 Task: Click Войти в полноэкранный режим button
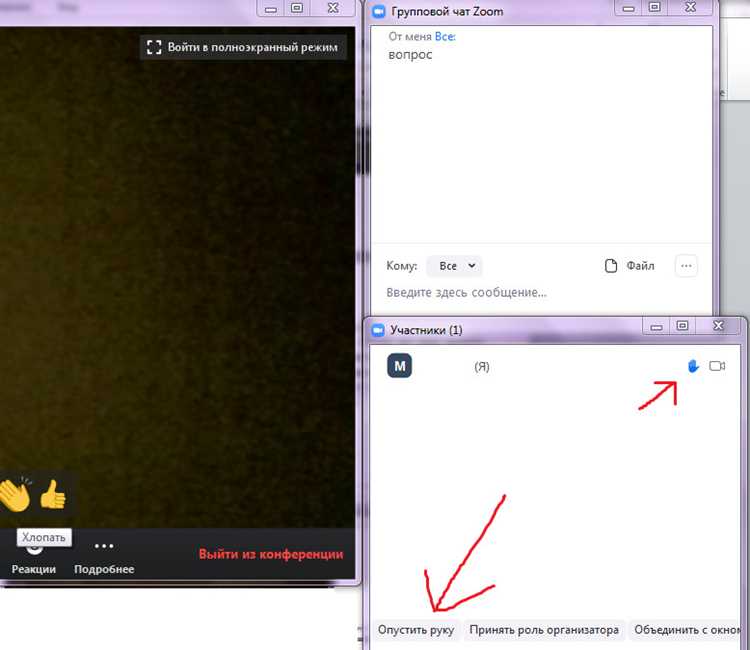click(243, 47)
